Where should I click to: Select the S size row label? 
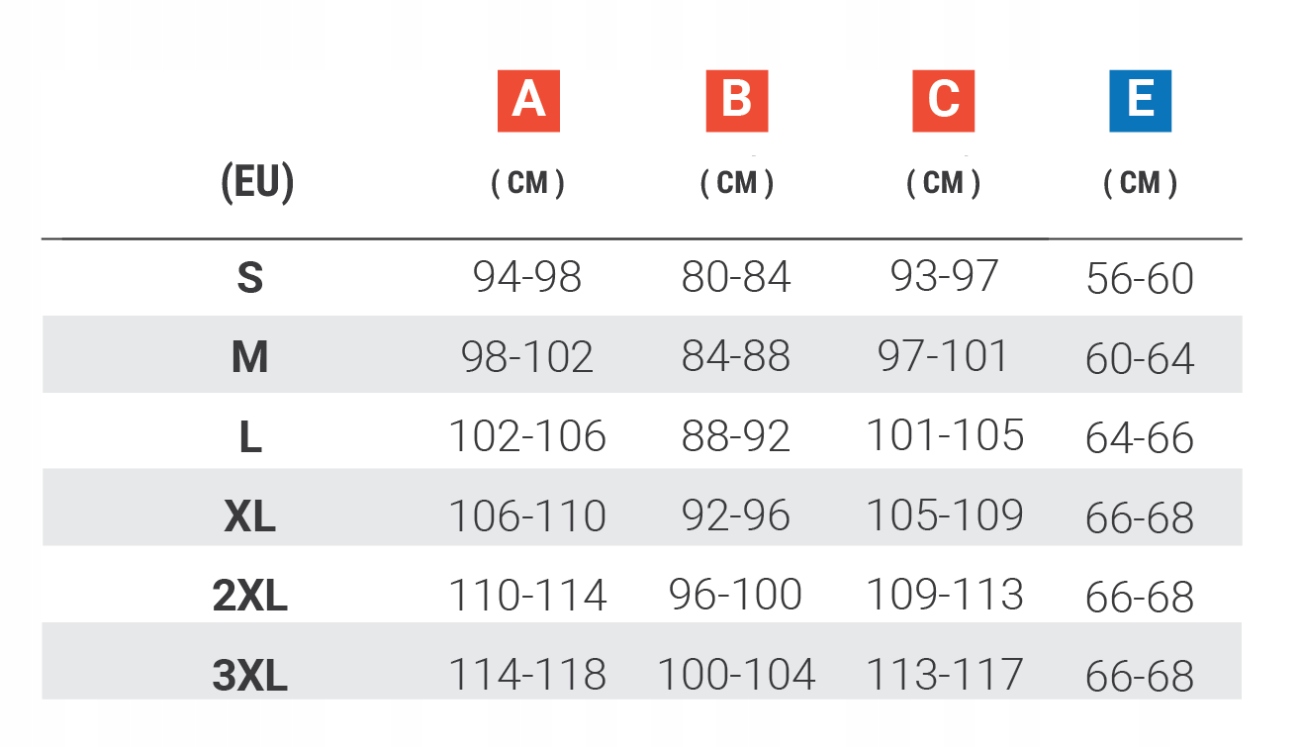[250, 278]
